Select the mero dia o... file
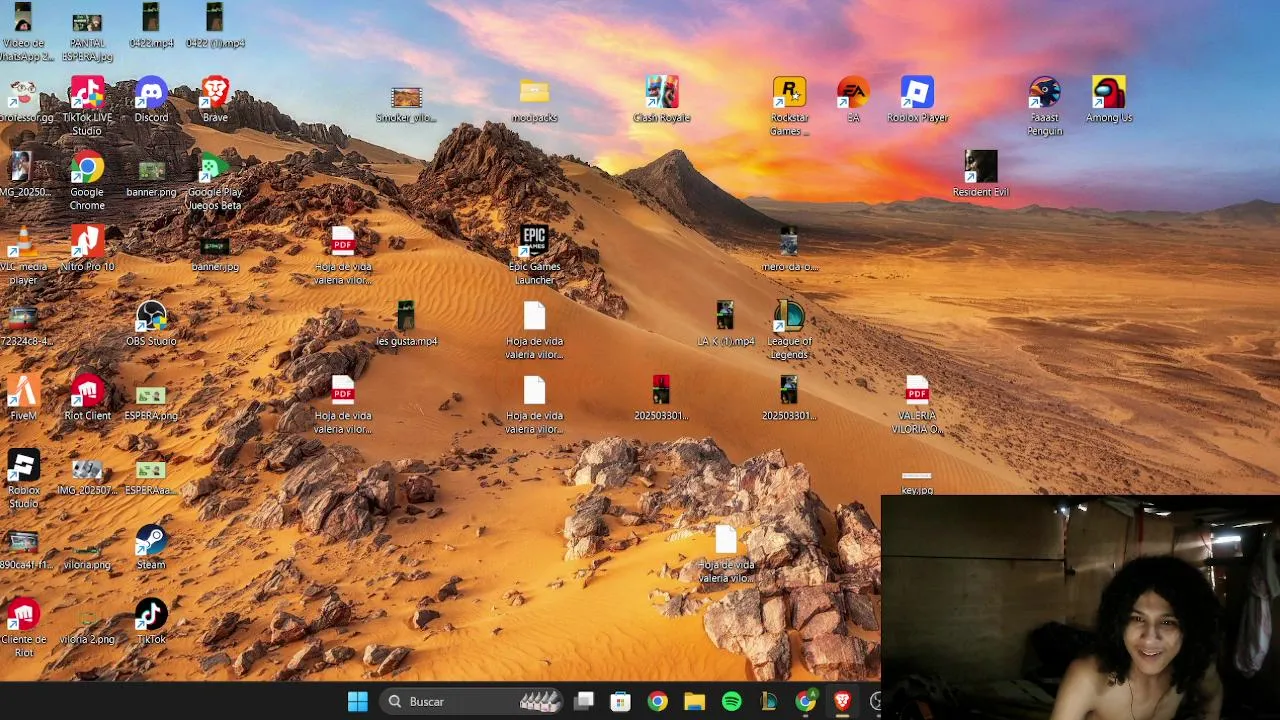The height and width of the screenshot is (720, 1280). click(789, 249)
